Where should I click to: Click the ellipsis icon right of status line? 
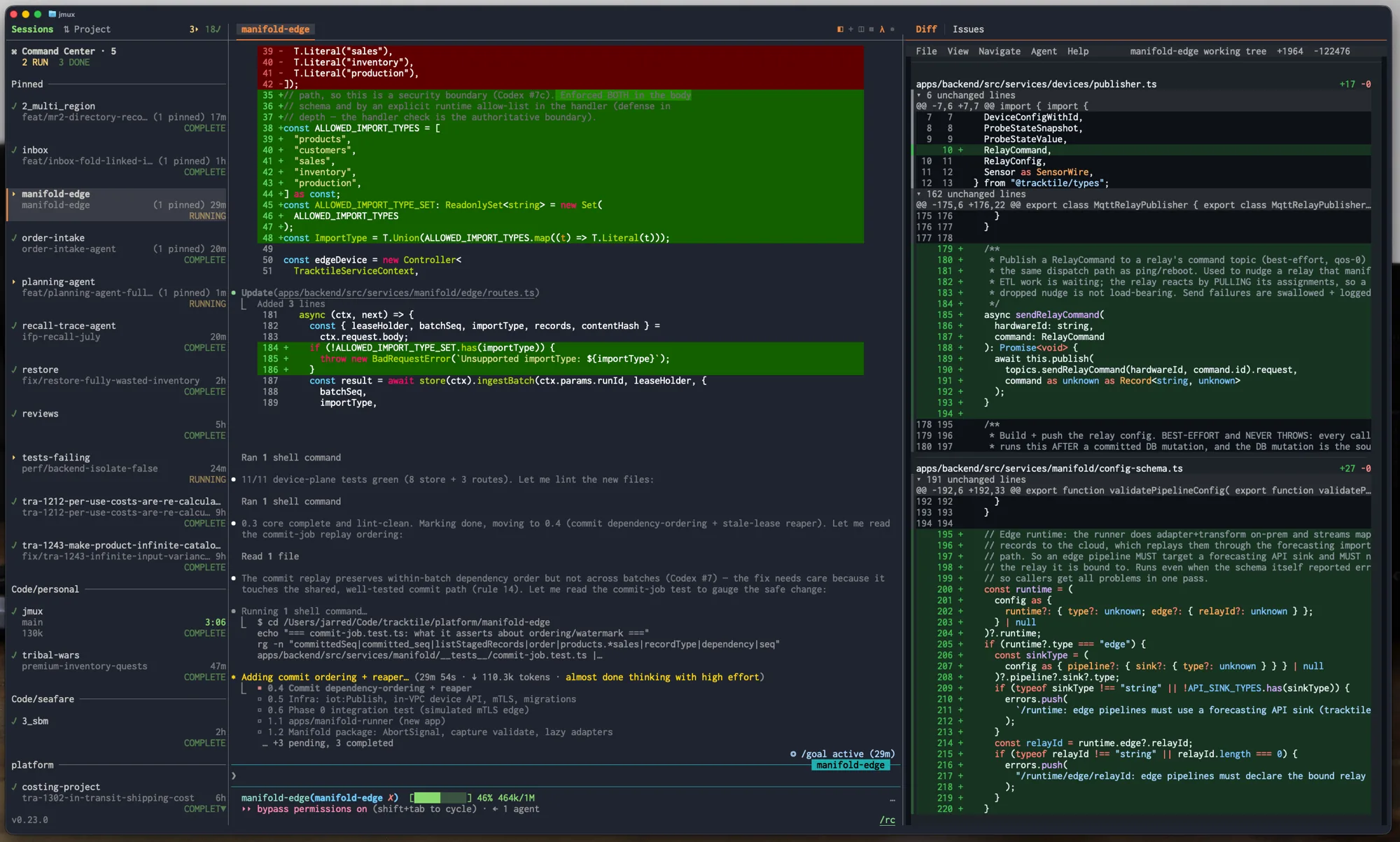point(892,799)
